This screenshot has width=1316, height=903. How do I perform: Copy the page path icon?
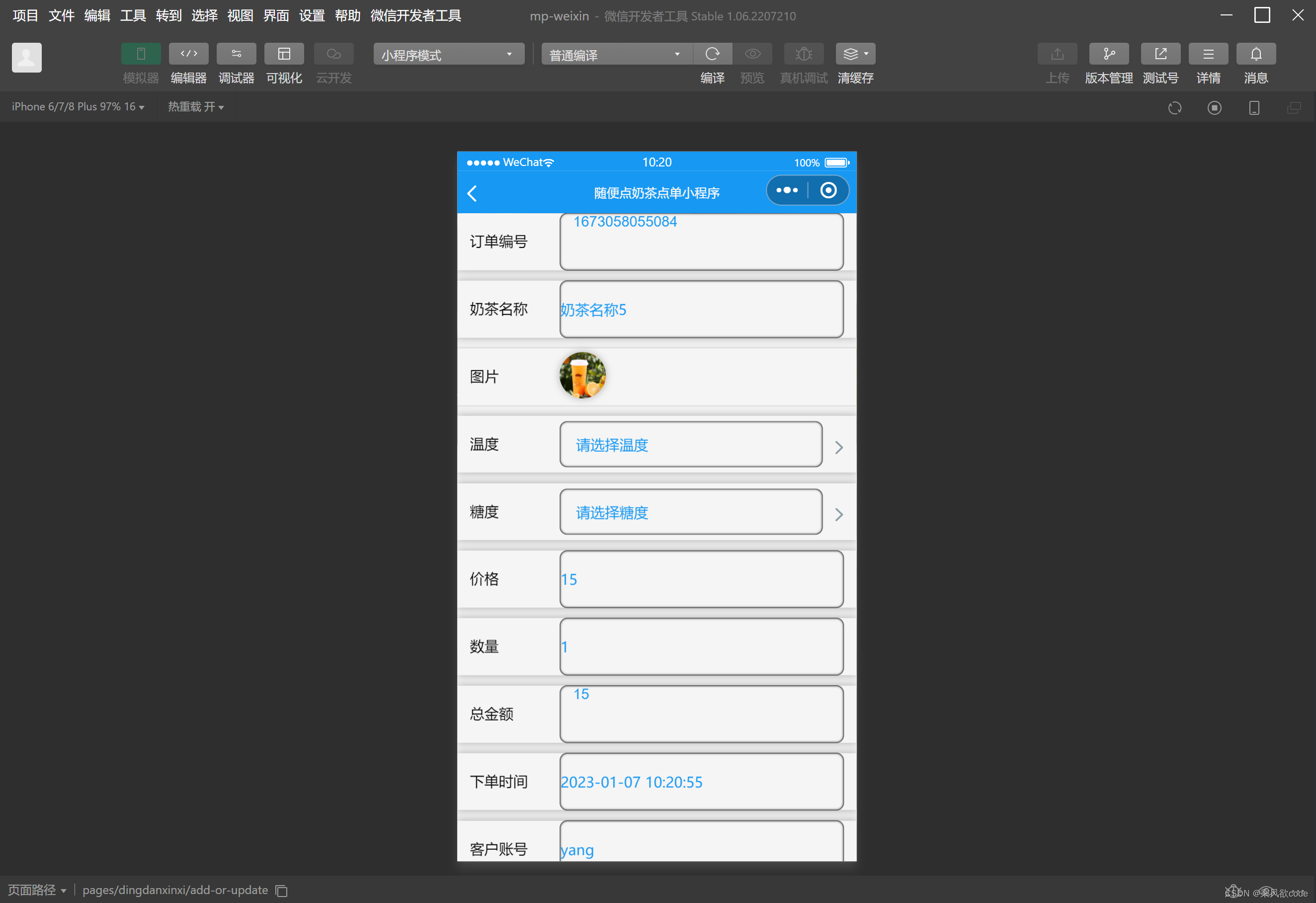coord(281,891)
